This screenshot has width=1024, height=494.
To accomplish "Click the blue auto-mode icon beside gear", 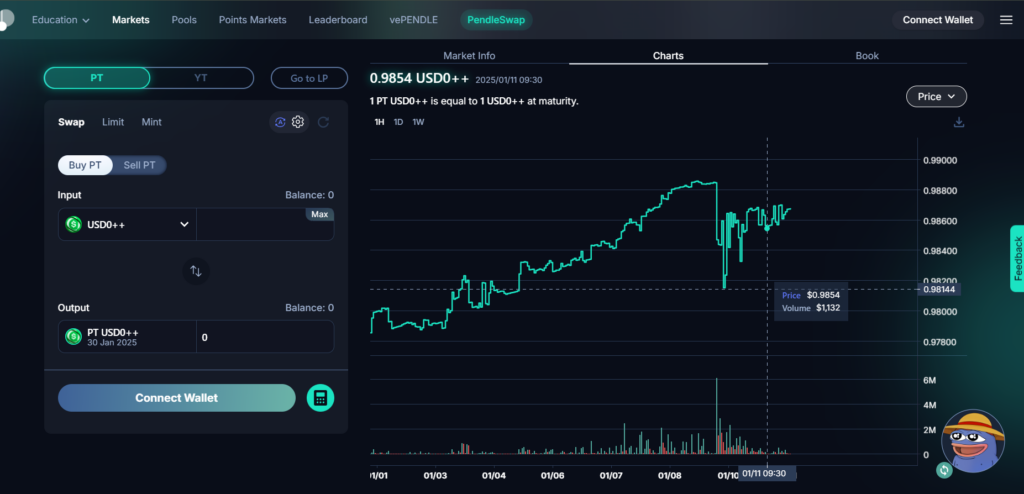I will click(x=280, y=122).
